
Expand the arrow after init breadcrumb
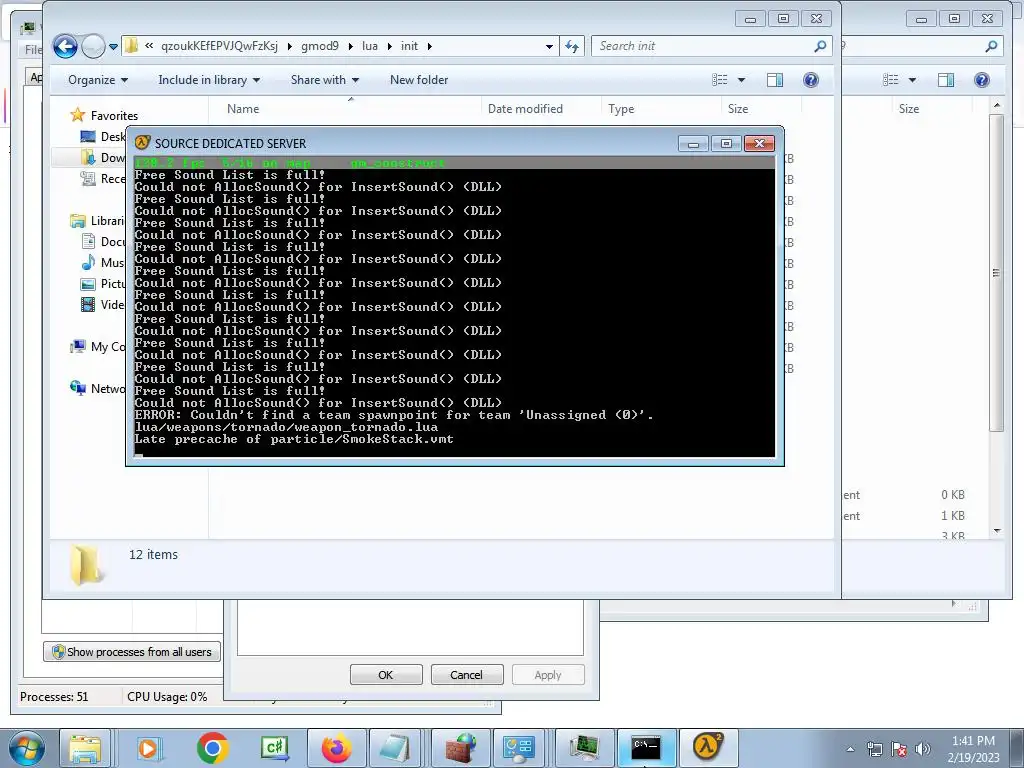[430, 46]
